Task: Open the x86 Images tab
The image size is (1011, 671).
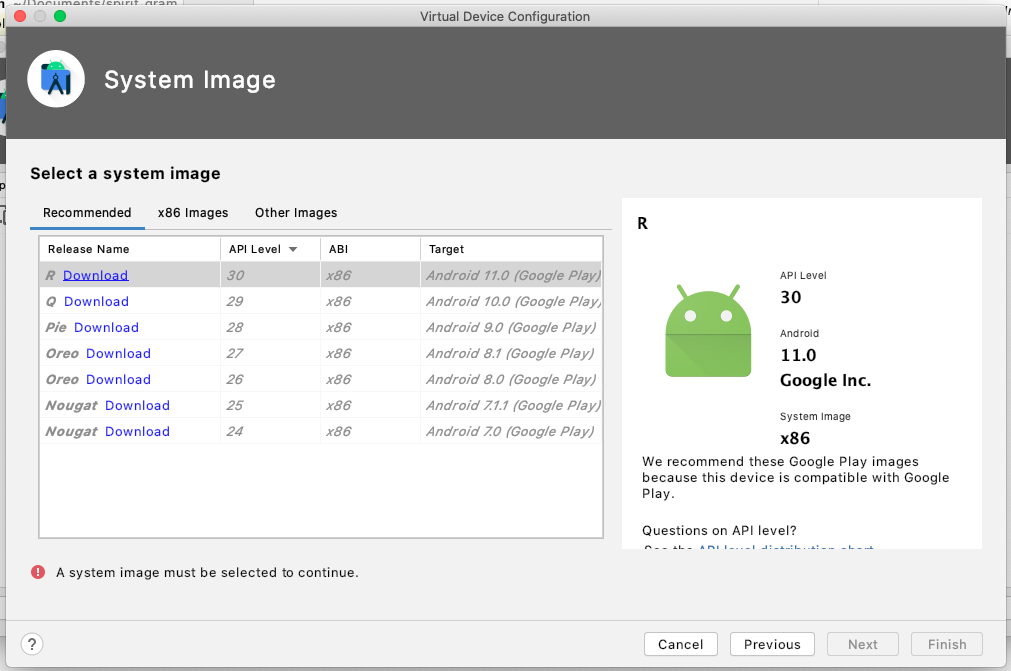Action: coord(193,213)
